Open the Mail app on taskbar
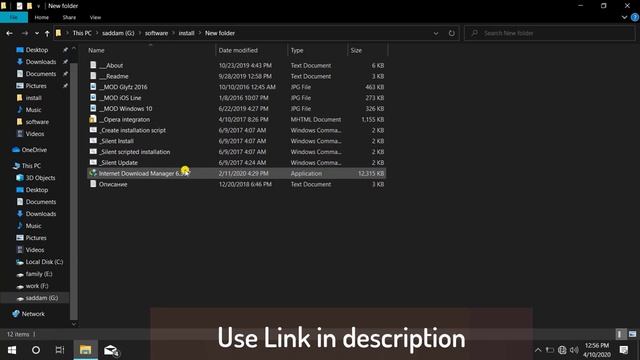640x360 pixels. (x=111, y=350)
